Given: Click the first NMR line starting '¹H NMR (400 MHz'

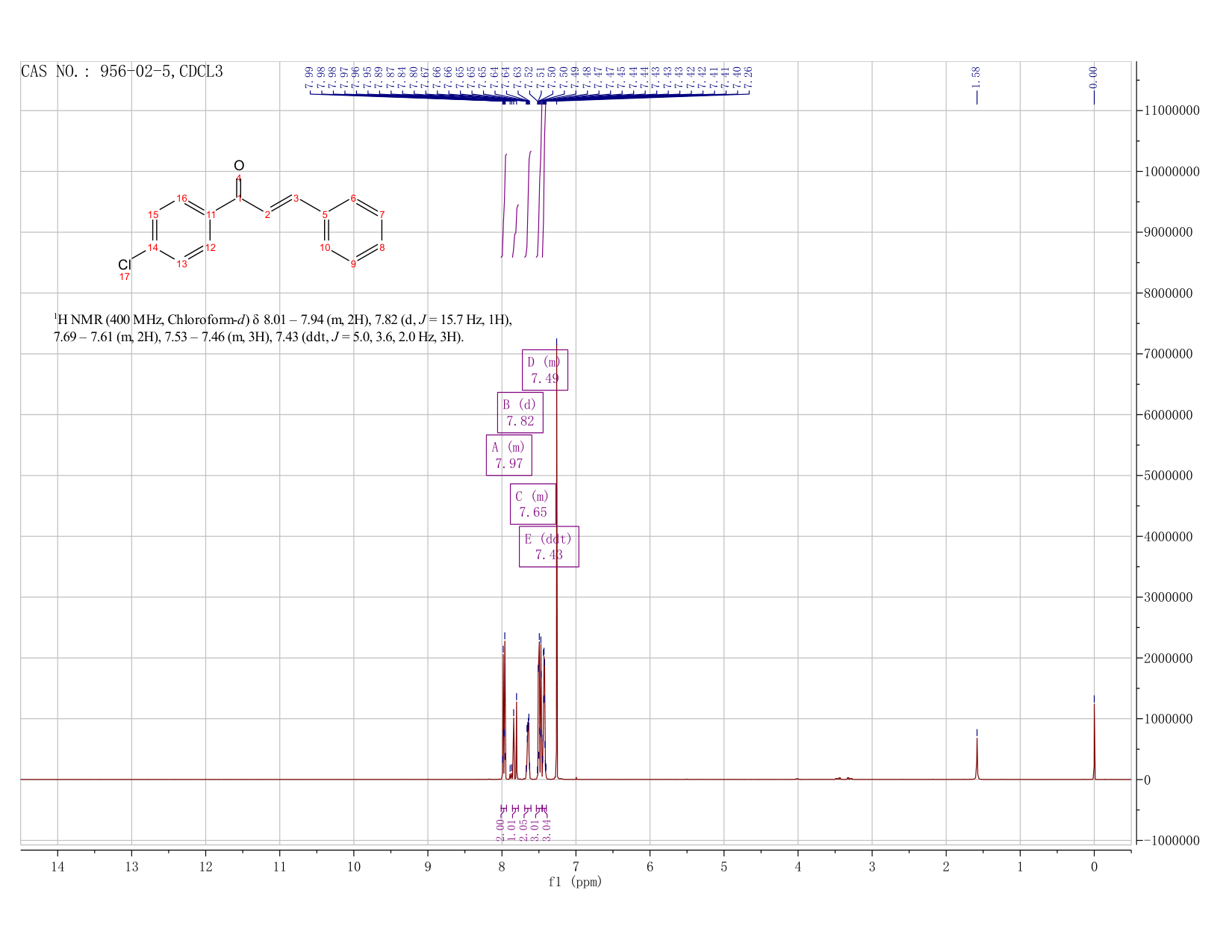Looking at the screenshot, I should [x=283, y=320].
